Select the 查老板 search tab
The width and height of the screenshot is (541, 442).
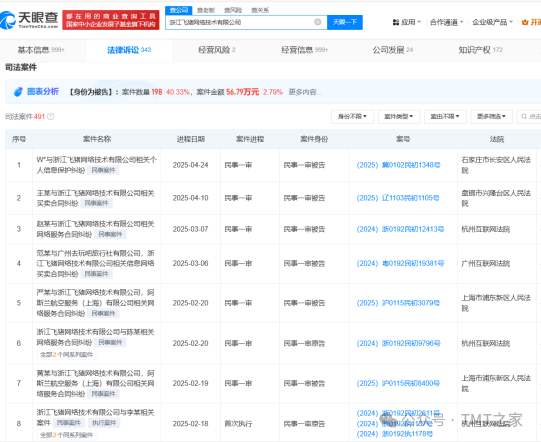coord(206,10)
